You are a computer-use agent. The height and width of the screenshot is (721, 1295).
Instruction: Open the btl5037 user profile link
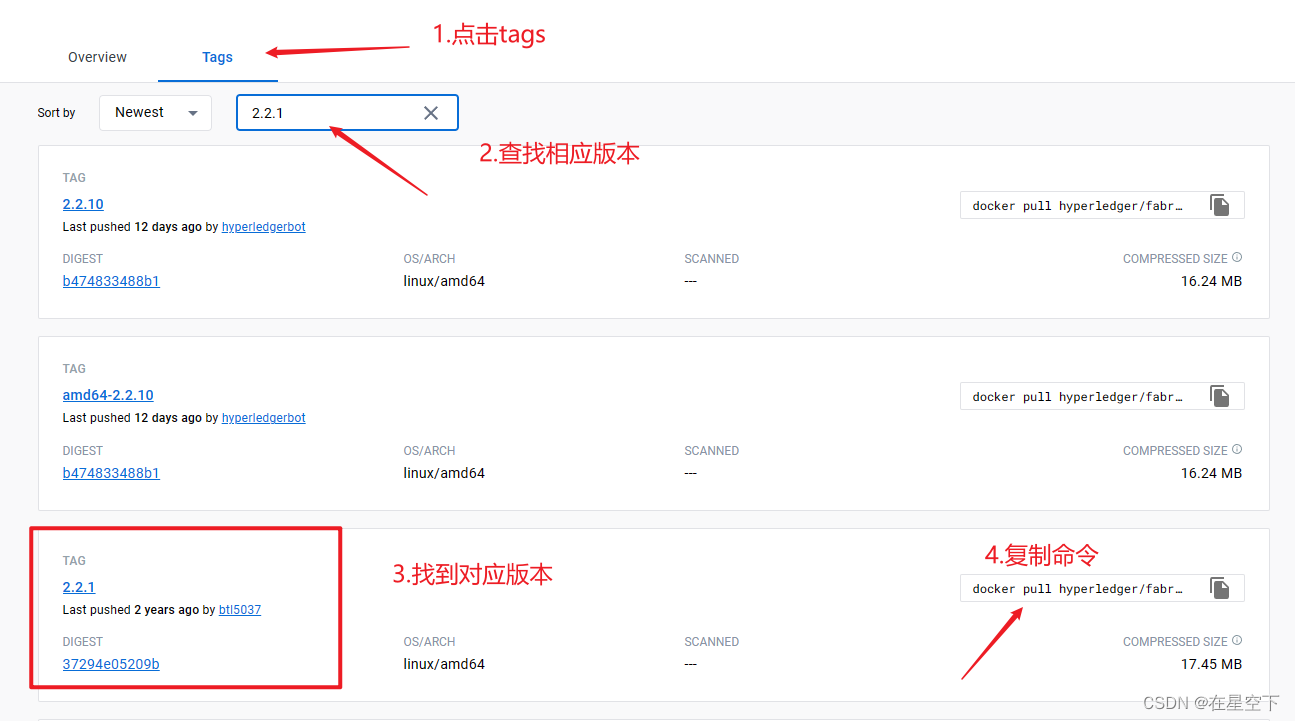(240, 610)
